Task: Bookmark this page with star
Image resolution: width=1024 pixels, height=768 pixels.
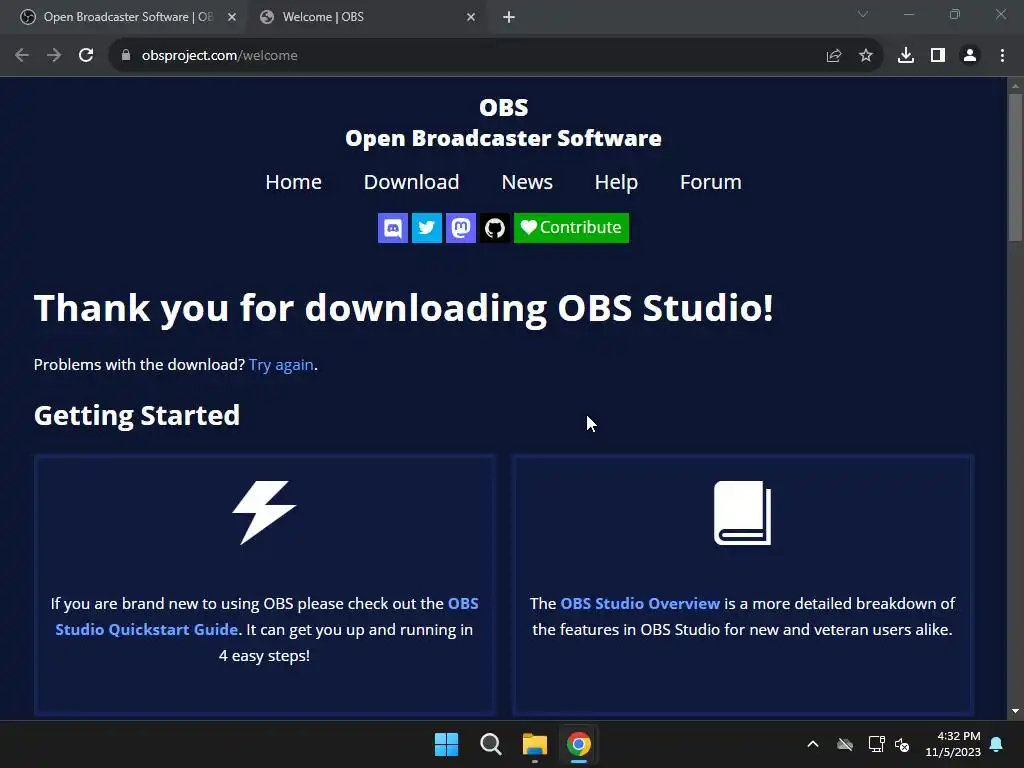Action: click(x=866, y=56)
